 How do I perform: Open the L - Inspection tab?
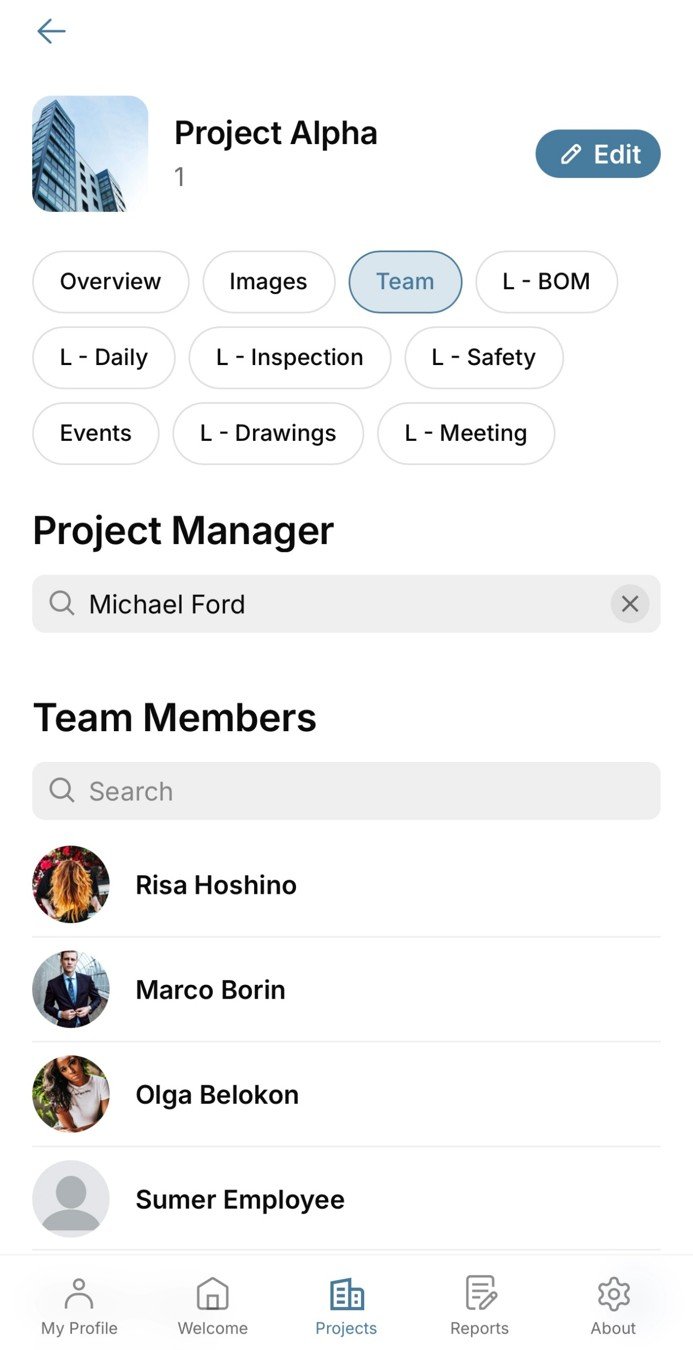coord(289,358)
